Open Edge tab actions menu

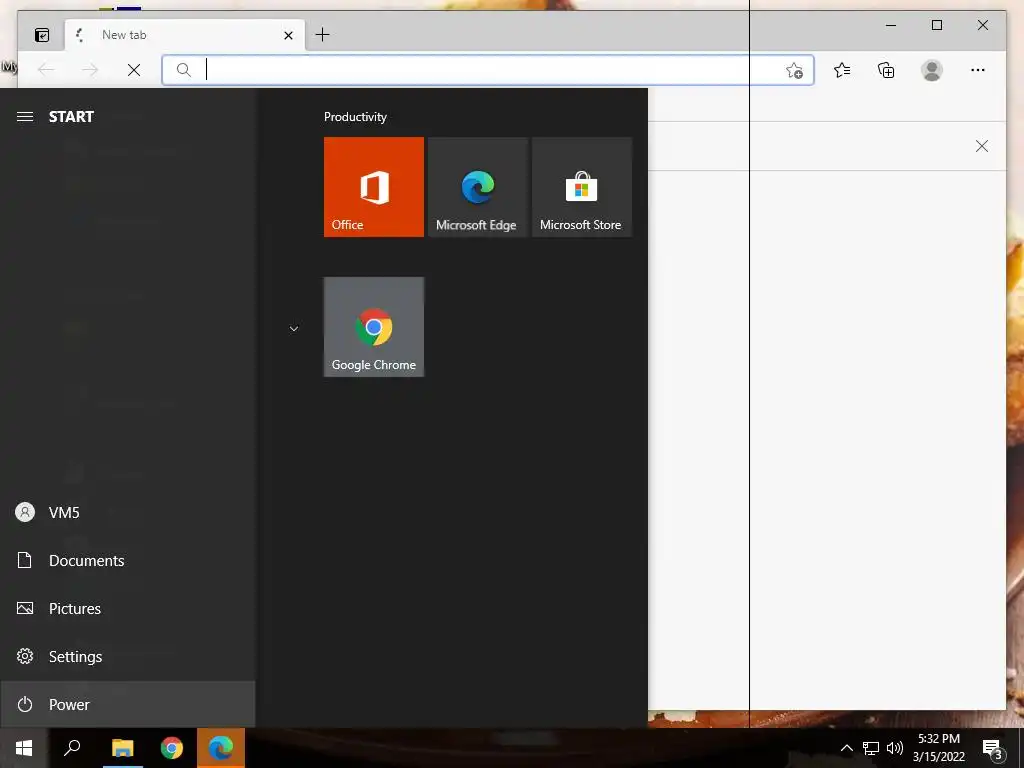point(42,35)
